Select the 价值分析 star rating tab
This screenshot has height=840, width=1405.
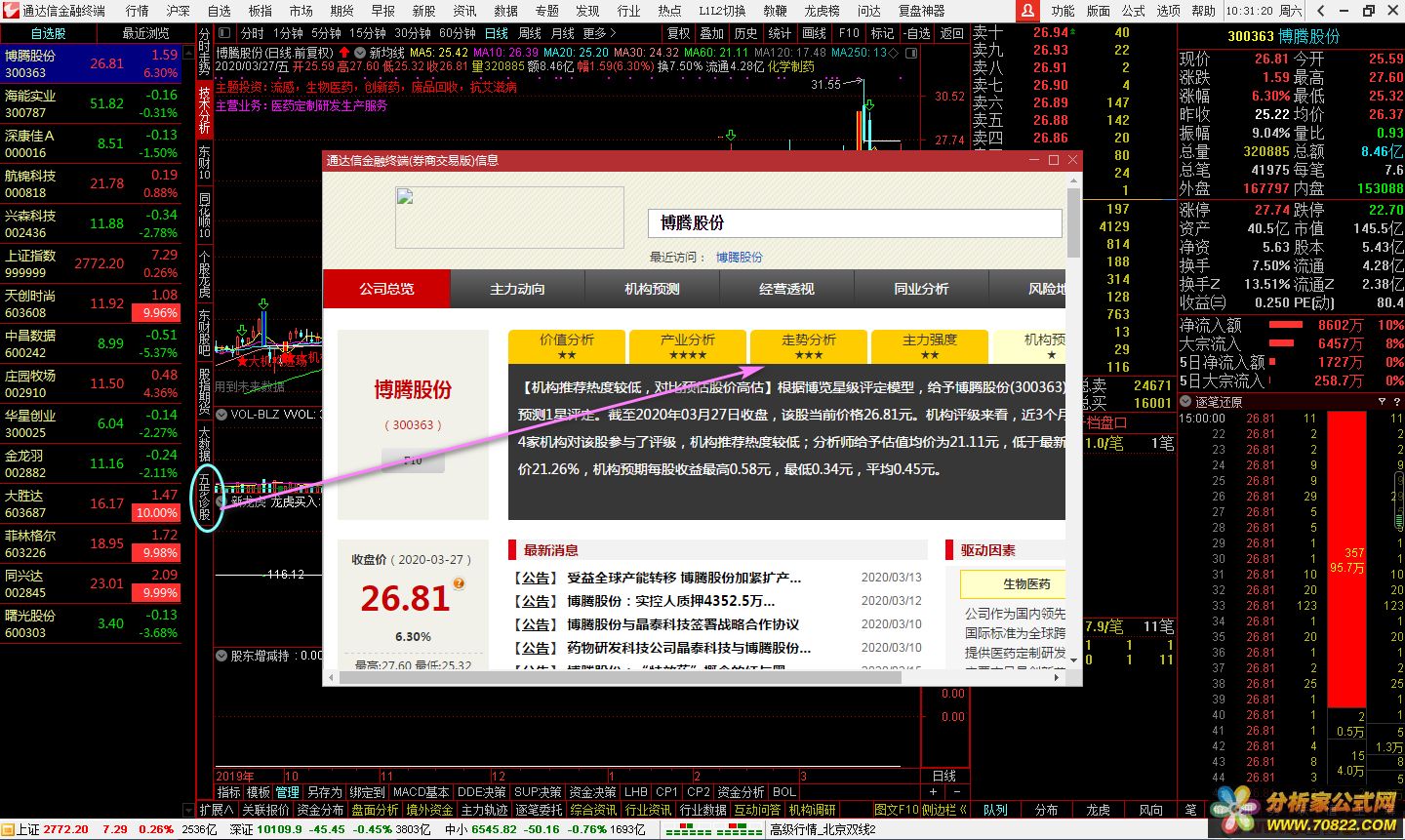(567, 346)
